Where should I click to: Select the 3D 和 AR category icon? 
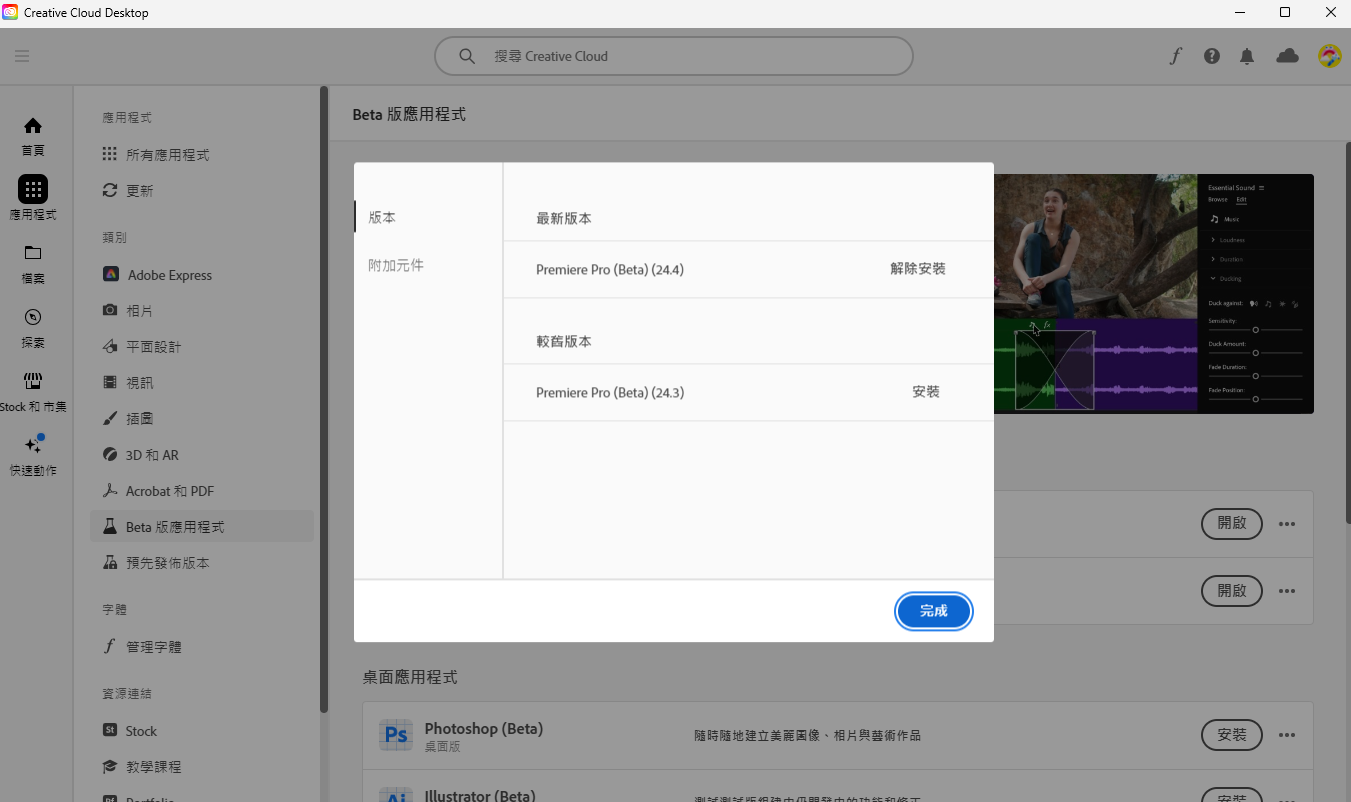click(110, 454)
